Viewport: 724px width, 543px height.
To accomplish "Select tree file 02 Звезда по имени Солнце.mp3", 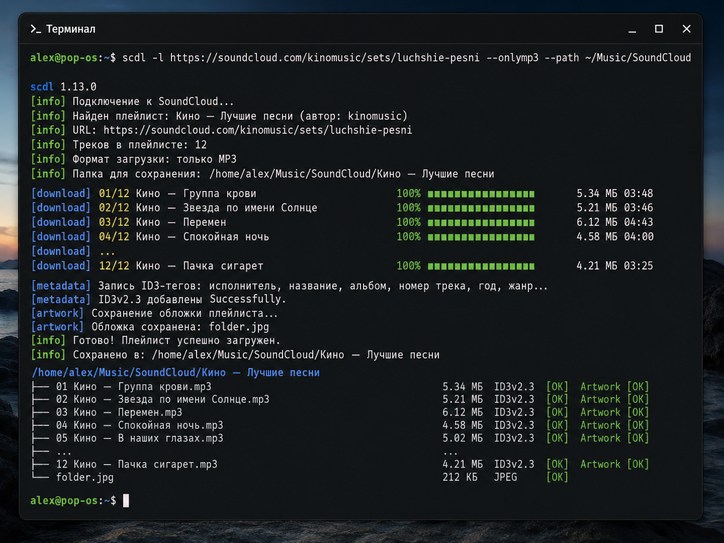I will 163,399.
